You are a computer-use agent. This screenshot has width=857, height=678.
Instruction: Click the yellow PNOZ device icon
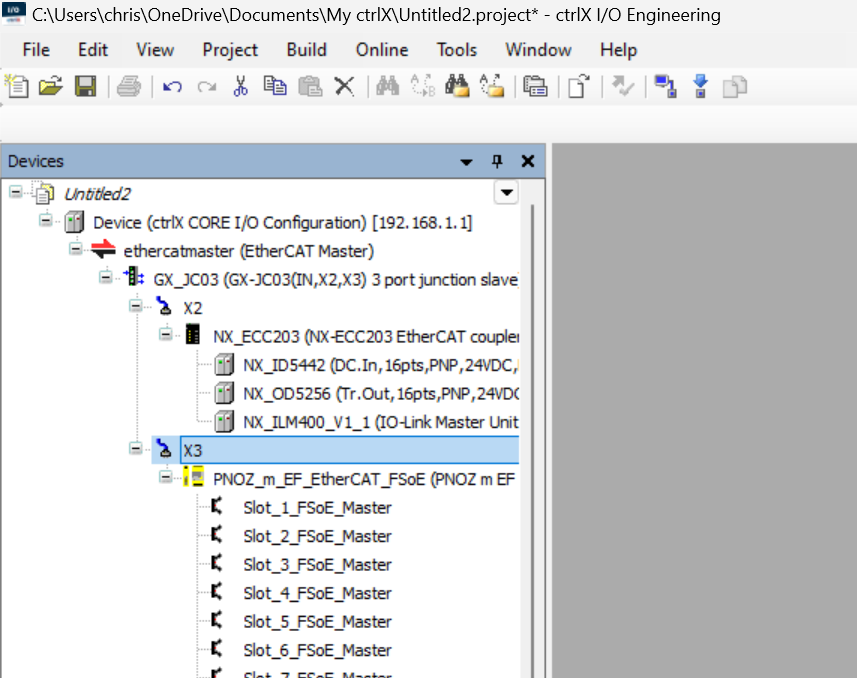[193, 477]
